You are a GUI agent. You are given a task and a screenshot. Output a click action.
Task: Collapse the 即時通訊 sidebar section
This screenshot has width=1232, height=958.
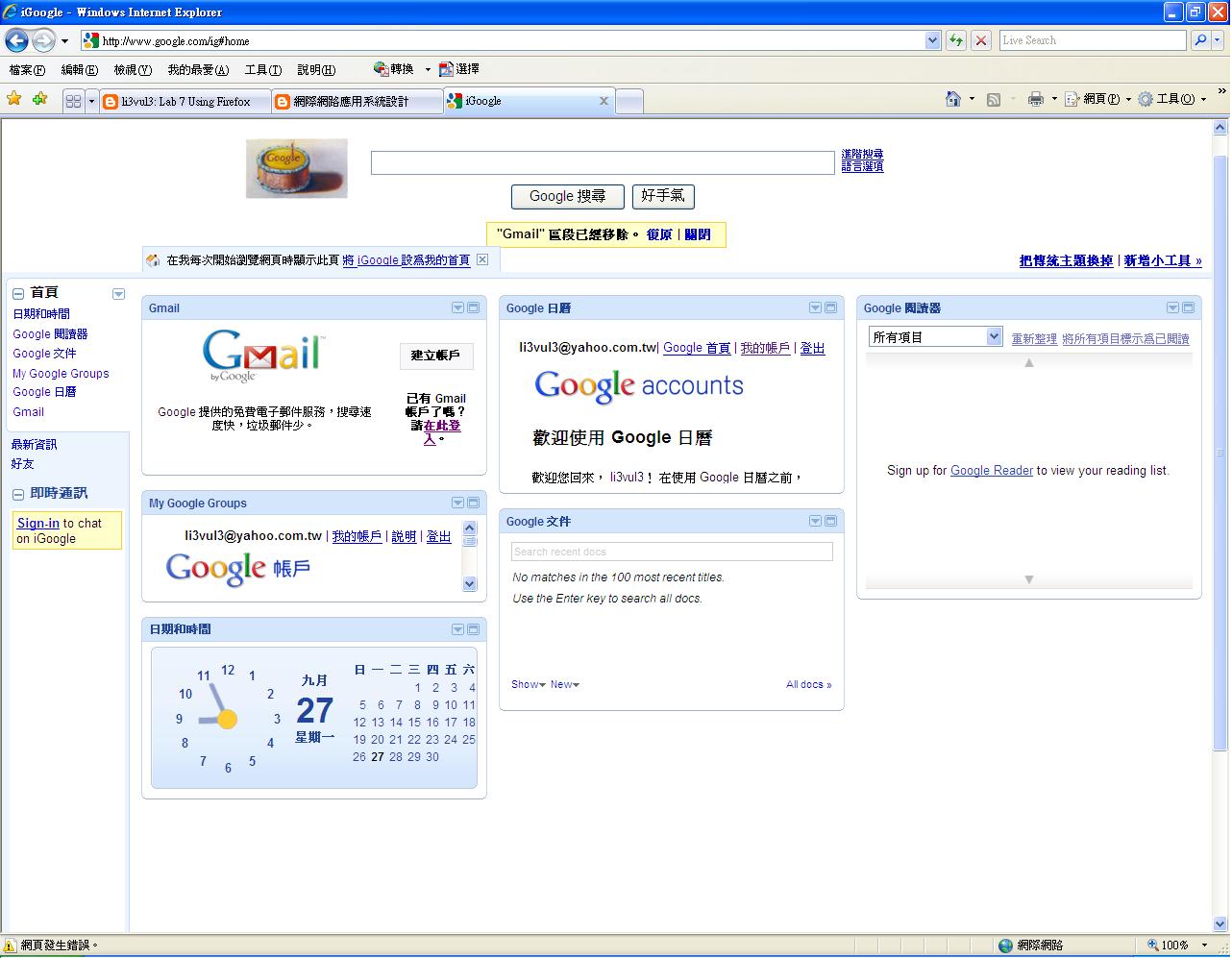tap(18, 494)
